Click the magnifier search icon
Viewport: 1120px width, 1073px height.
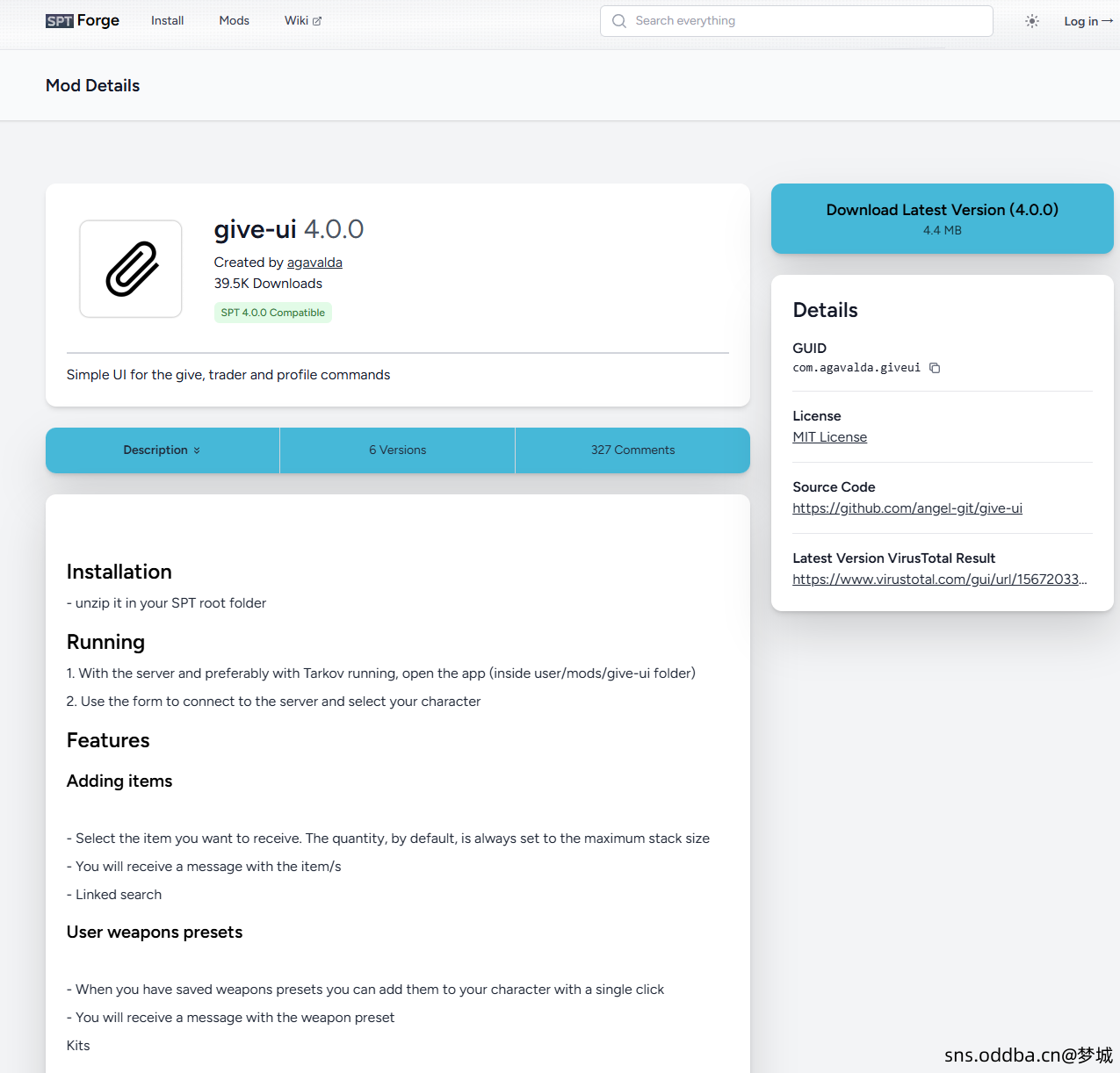click(619, 21)
